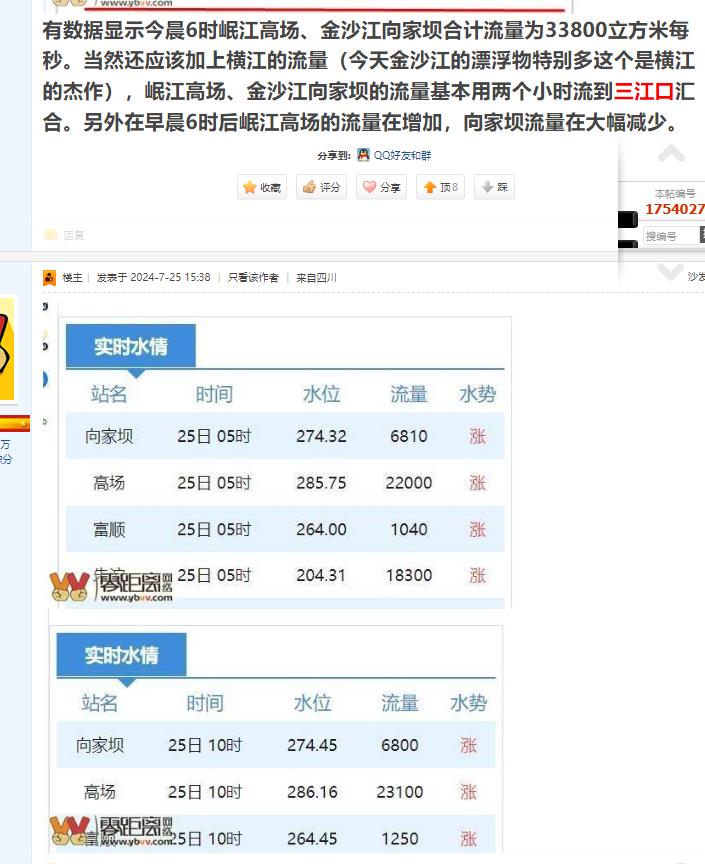Screen dimensions: 705x864
Task: Click the 搜编号 search input field
Action: (x=668, y=236)
